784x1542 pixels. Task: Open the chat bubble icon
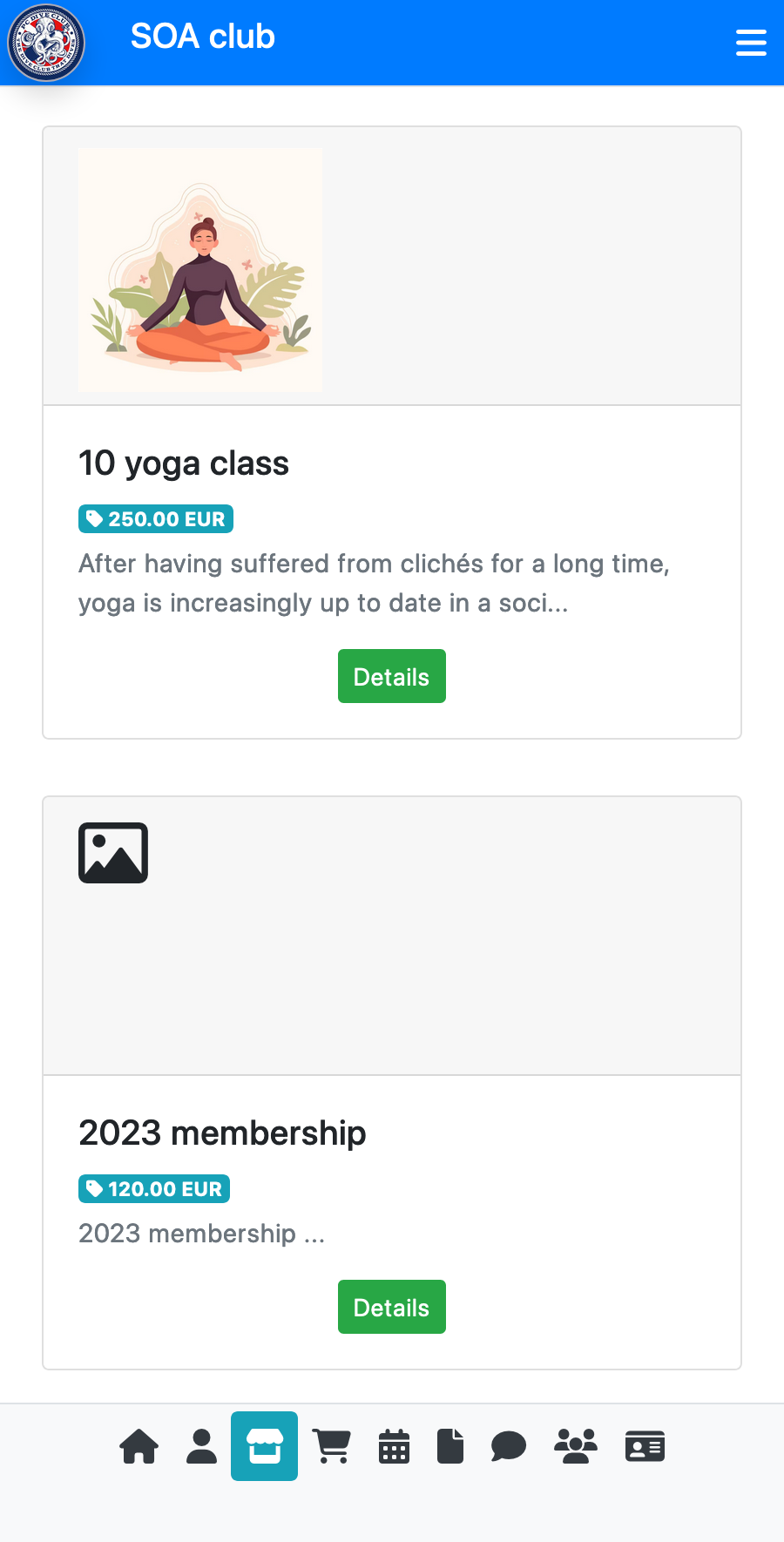[x=509, y=1446]
